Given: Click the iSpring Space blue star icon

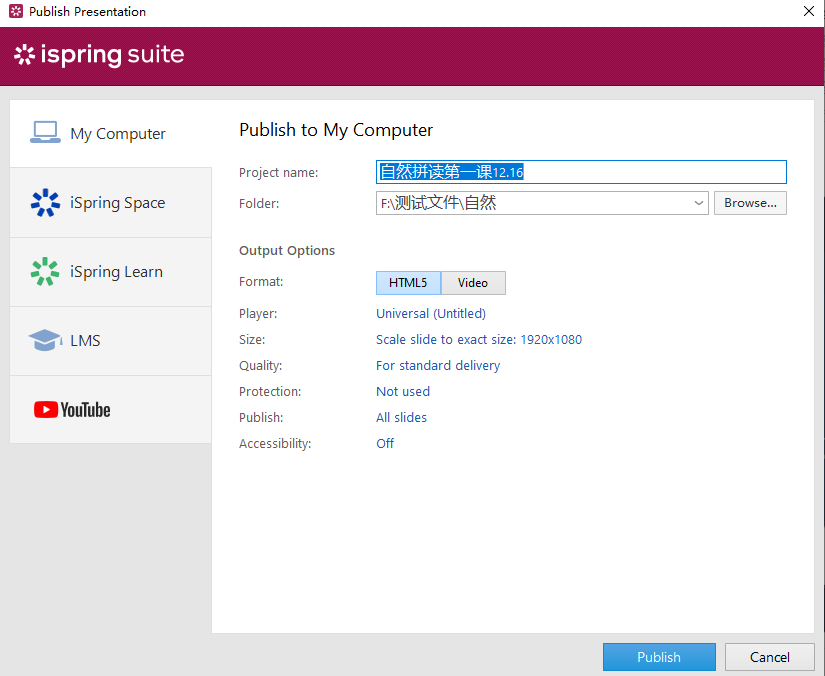Looking at the screenshot, I should coord(45,203).
